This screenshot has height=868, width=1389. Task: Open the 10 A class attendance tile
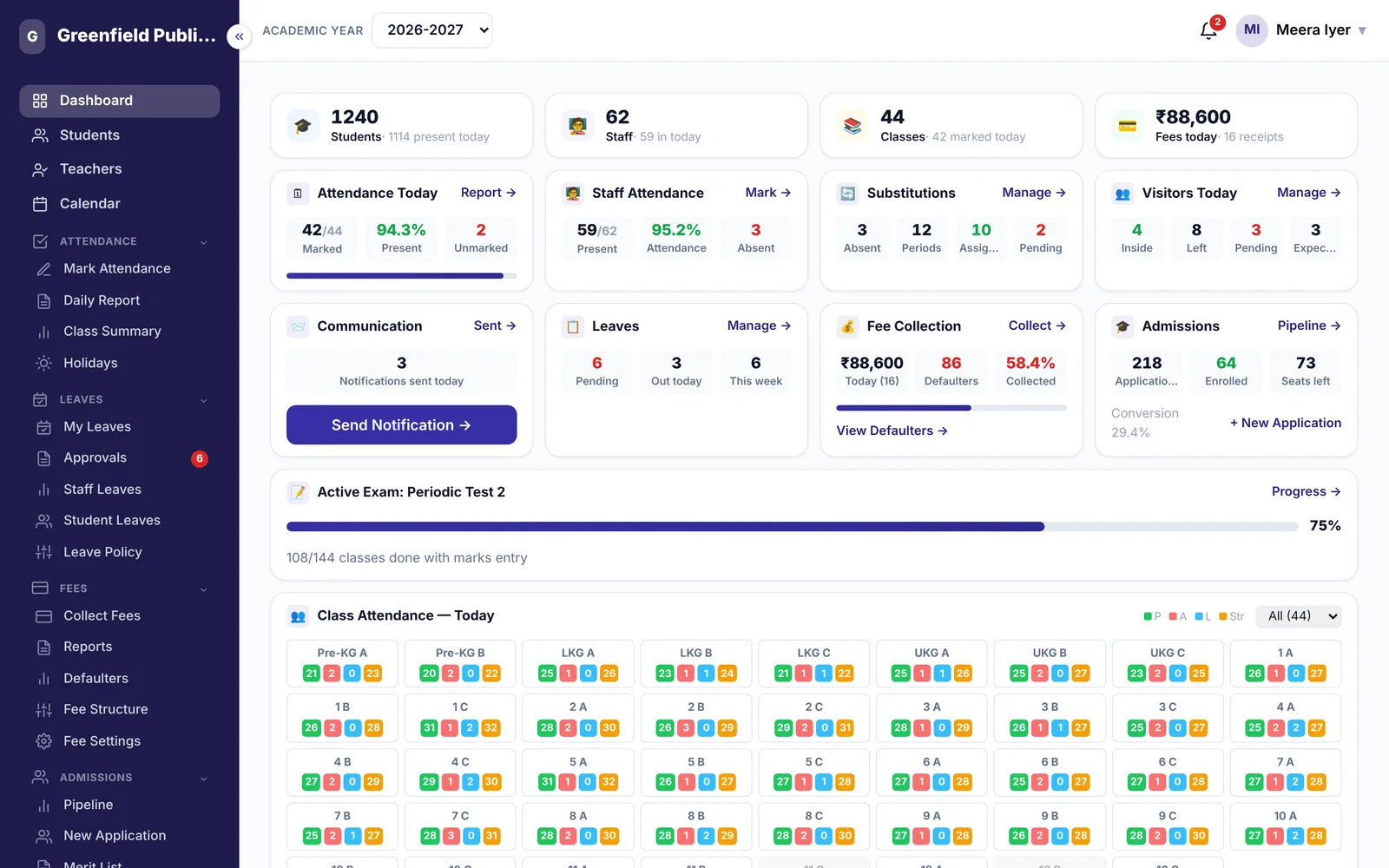click(1285, 827)
